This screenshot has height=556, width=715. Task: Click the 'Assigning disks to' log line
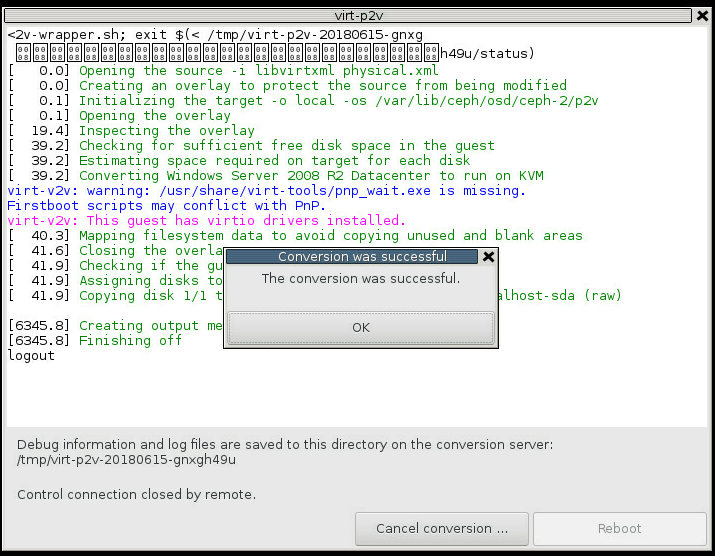[x=116, y=281]
